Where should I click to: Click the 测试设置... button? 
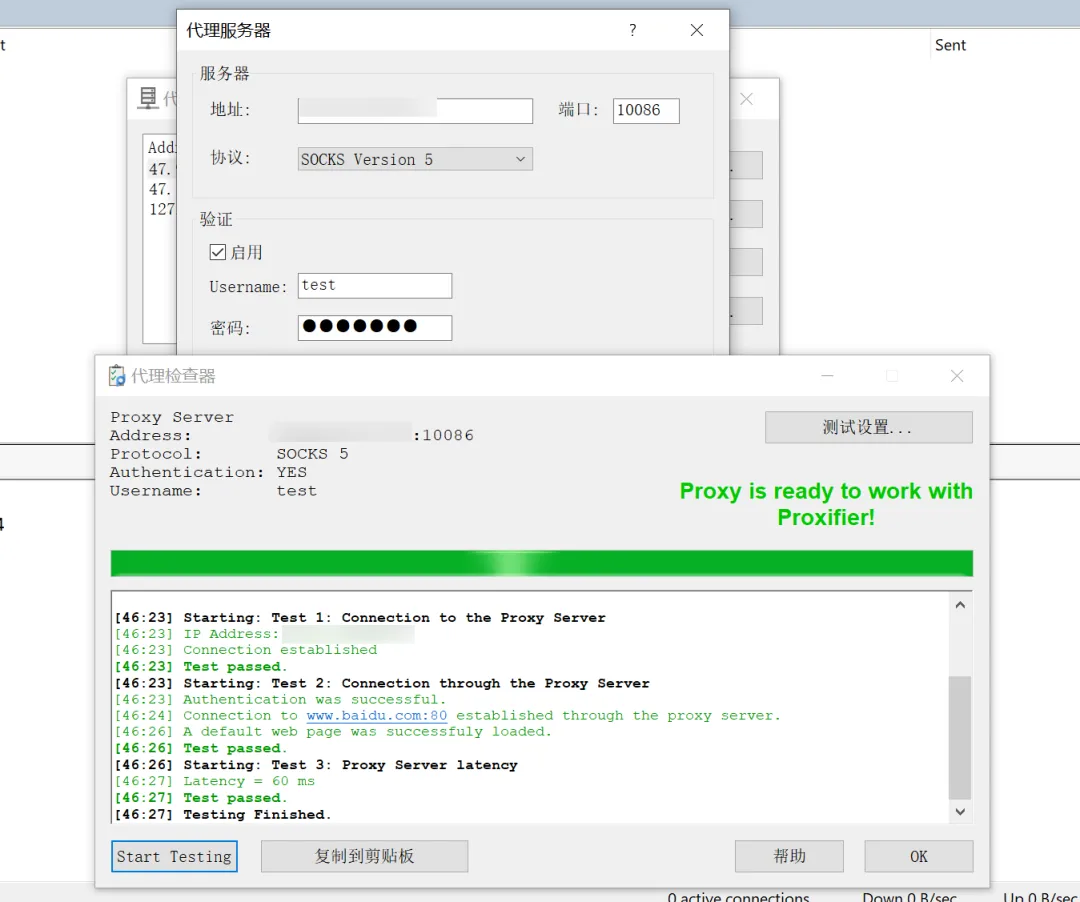point(869,428)
